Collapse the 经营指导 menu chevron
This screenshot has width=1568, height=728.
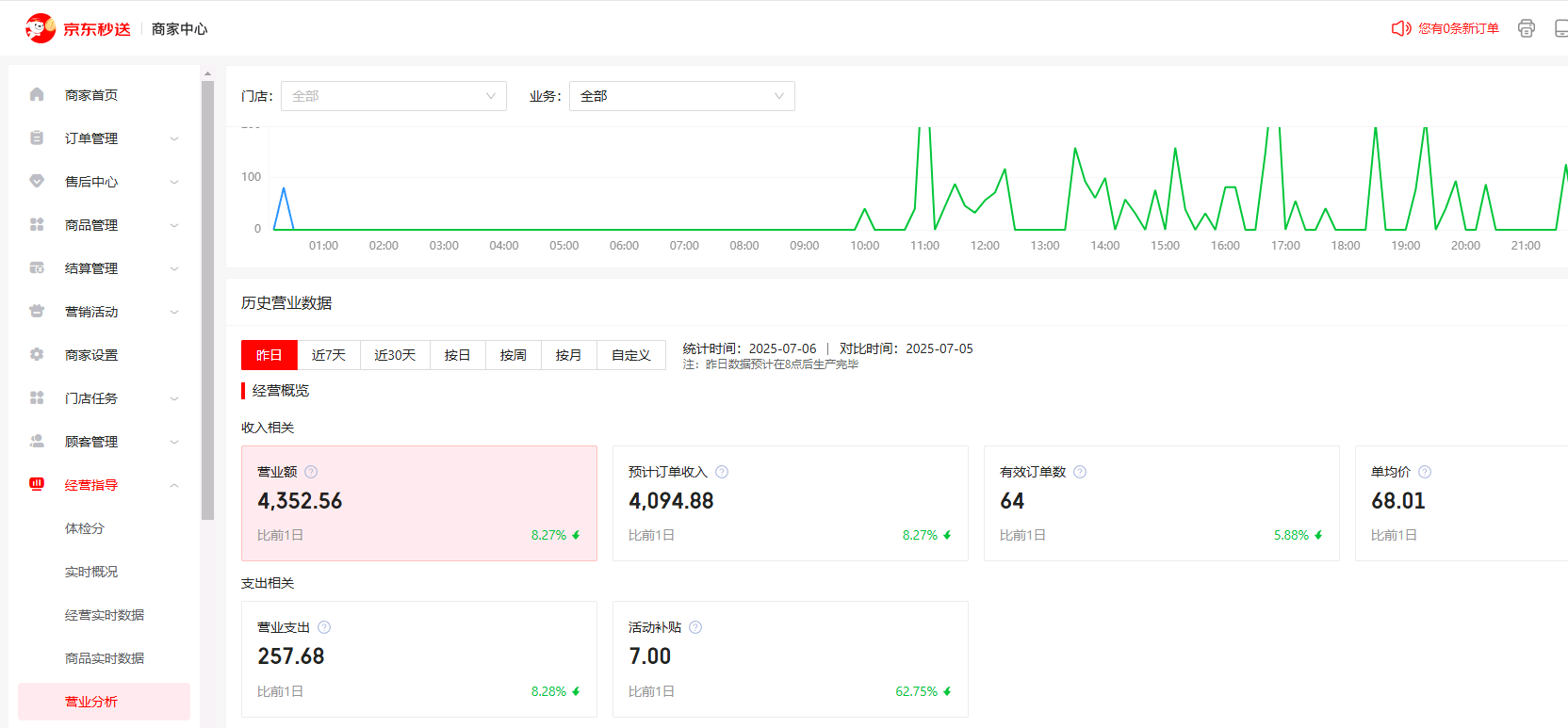pyautogui.click(x=174, y=485)
